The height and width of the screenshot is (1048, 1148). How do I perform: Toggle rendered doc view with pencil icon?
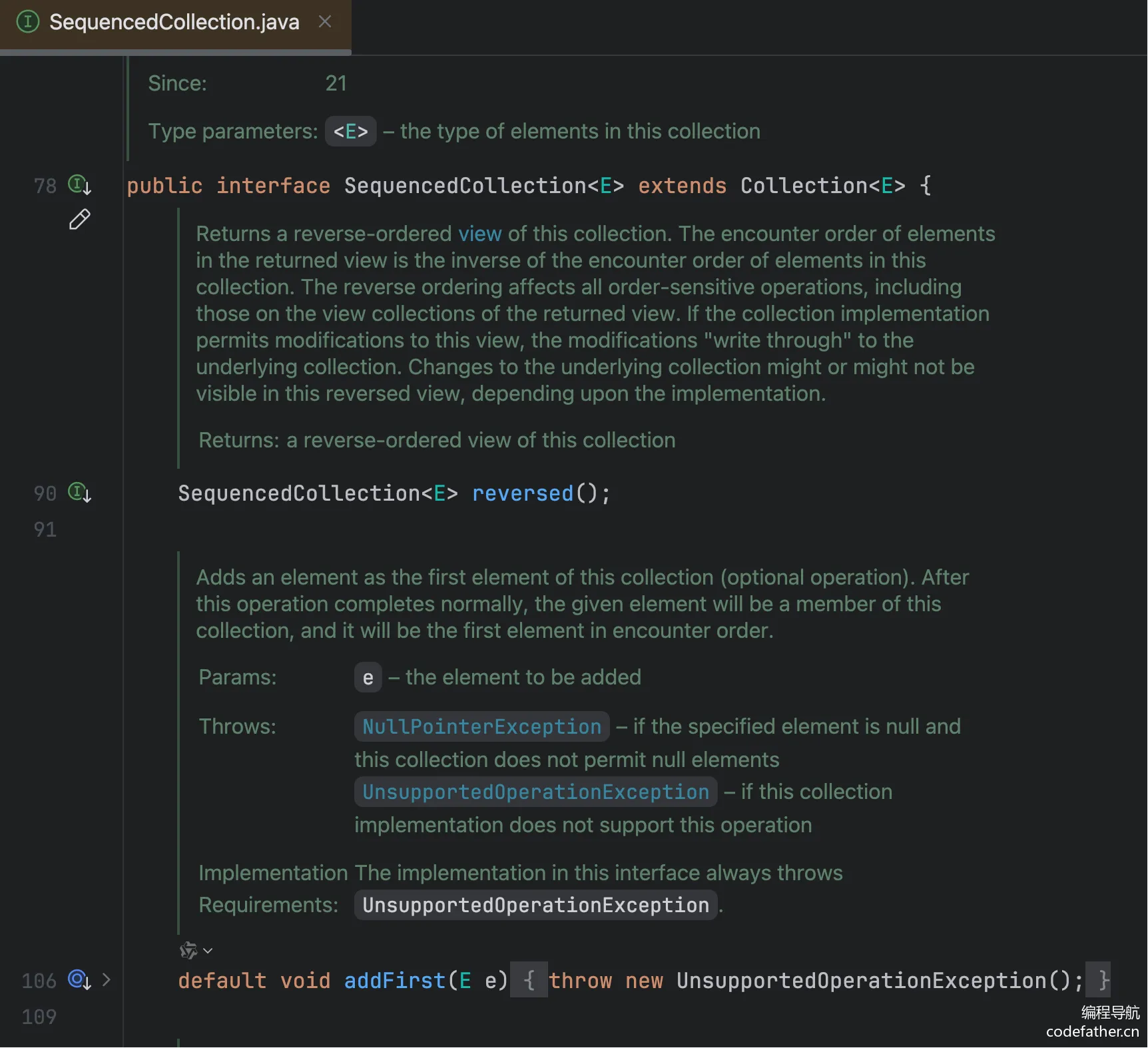(x=79, y=220)
